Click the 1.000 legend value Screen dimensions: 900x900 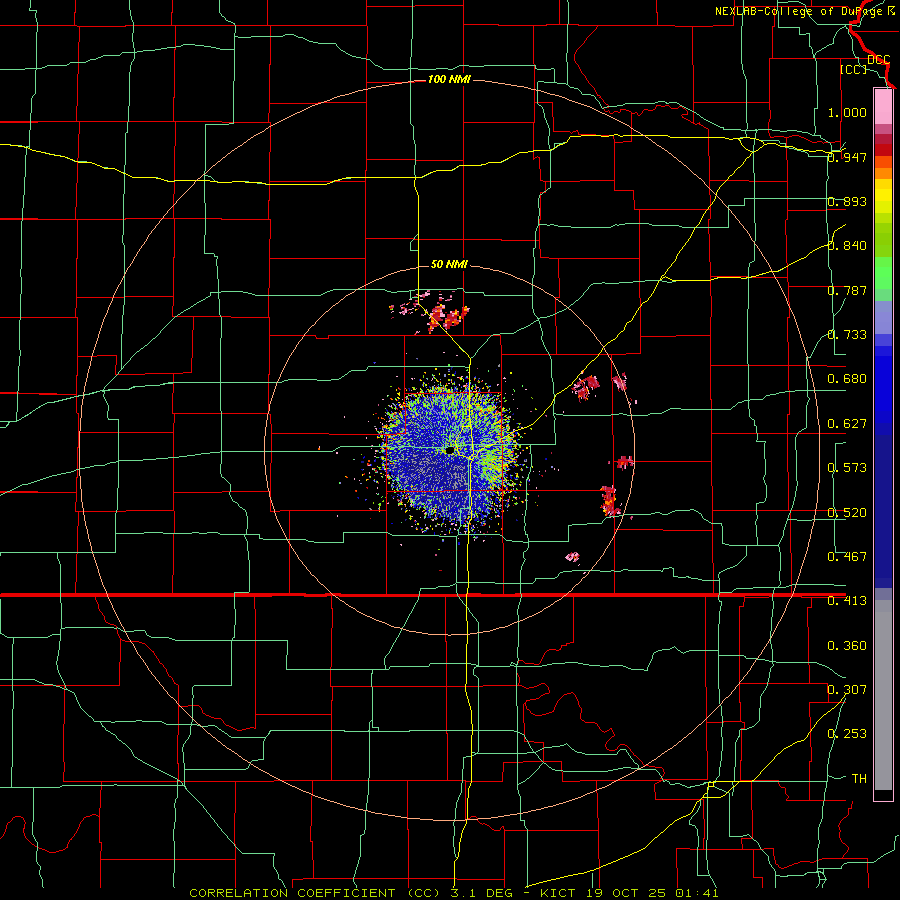[x=847, y=112]
